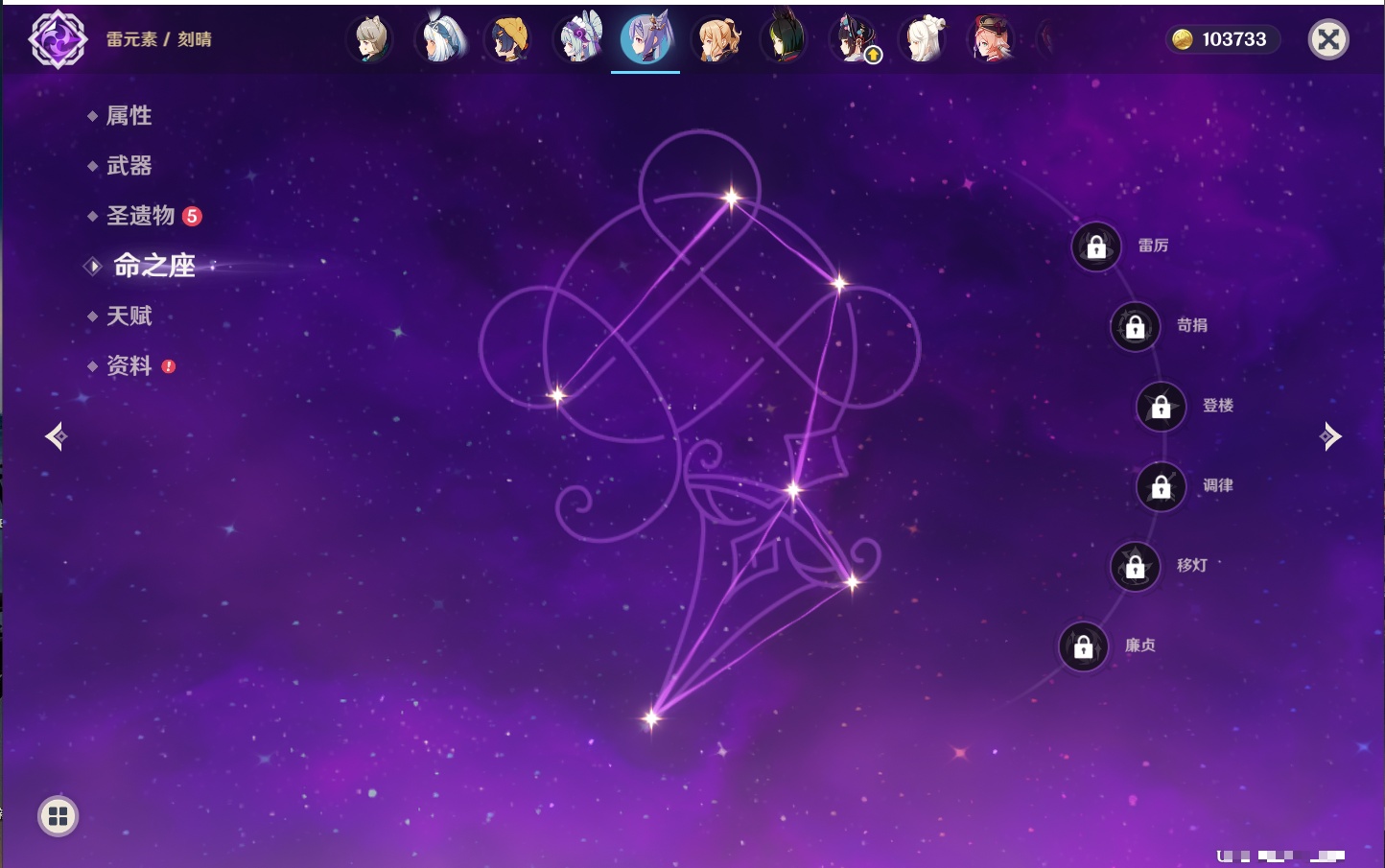The image size is (1385, 868).
Task: Open the bottom-left grid menu icon
Action: pyautogui.click(x=58, y=816)
